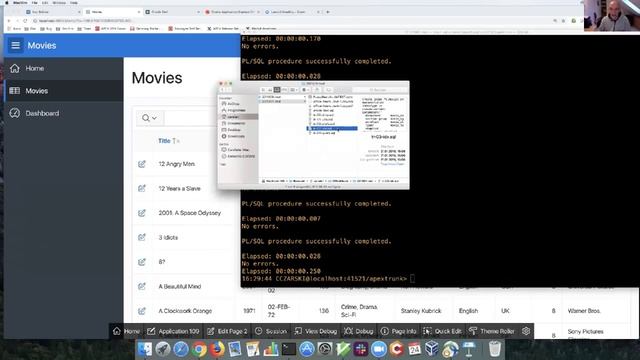Open Firefox from the Dock

(217, 349)
